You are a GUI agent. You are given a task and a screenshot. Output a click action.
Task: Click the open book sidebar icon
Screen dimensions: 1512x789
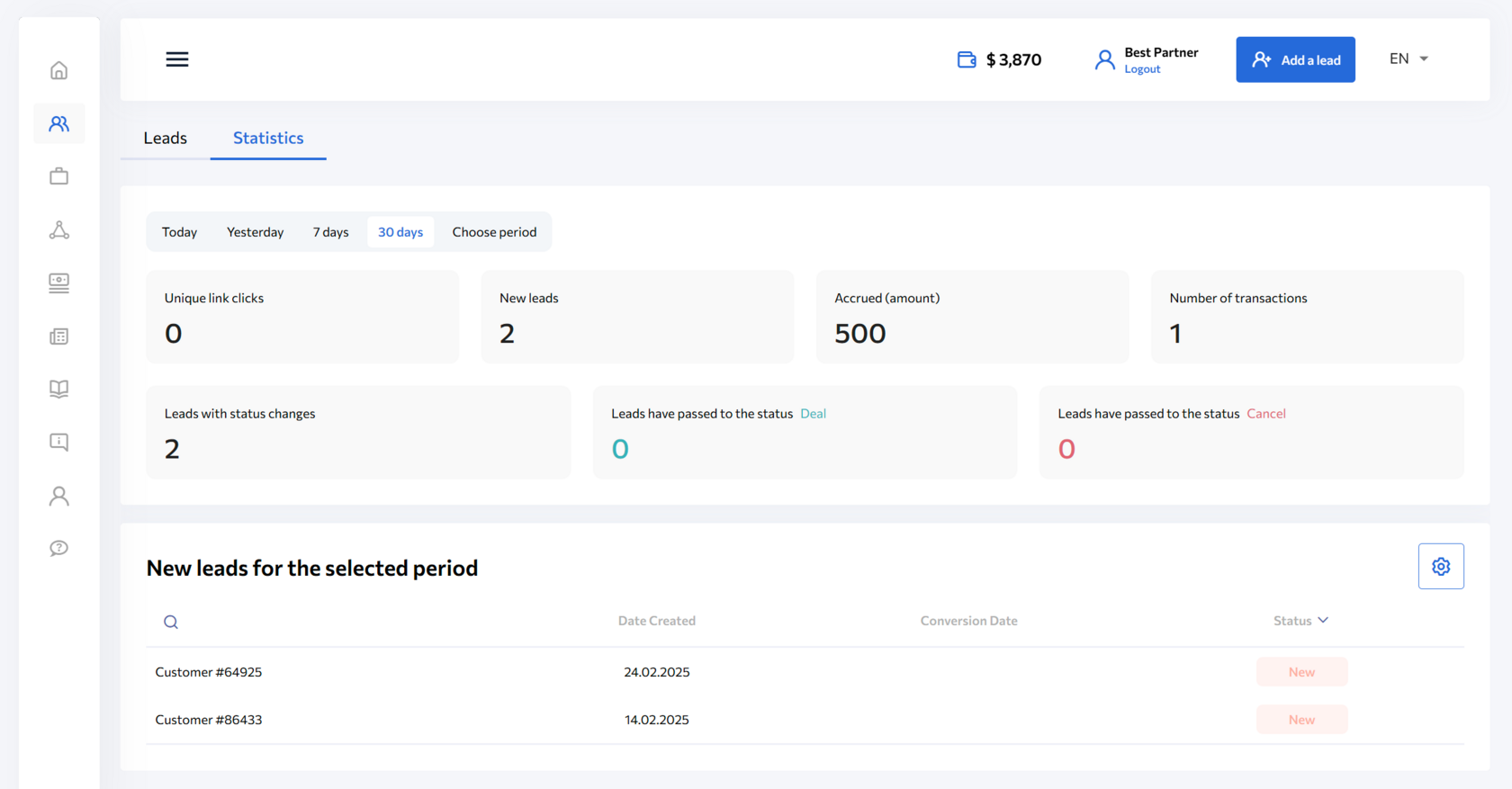(x=58, y=389)
